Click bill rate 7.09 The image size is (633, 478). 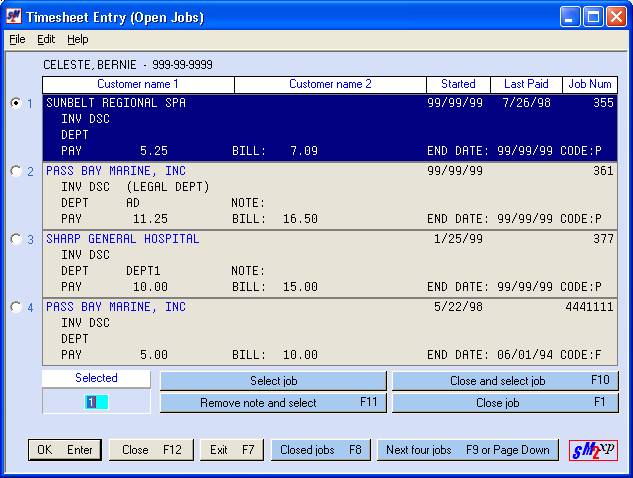304,151
